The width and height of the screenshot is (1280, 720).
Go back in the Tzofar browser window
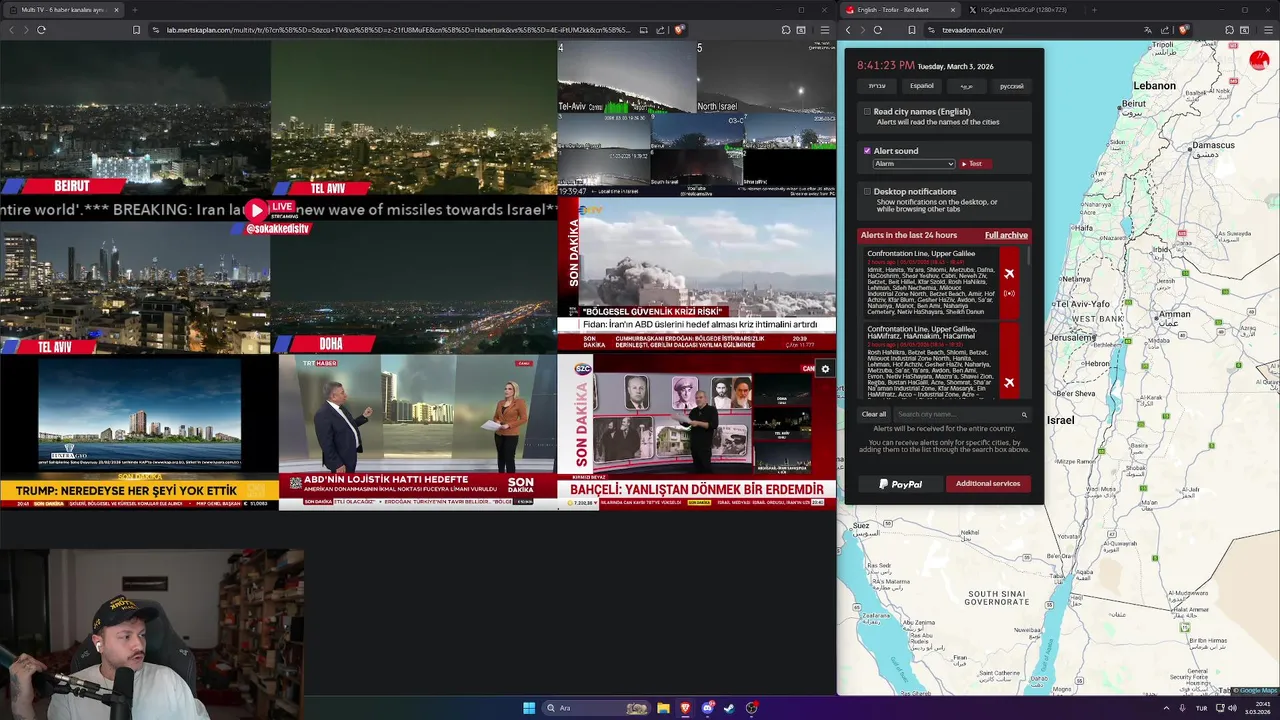tap(848, 30)
